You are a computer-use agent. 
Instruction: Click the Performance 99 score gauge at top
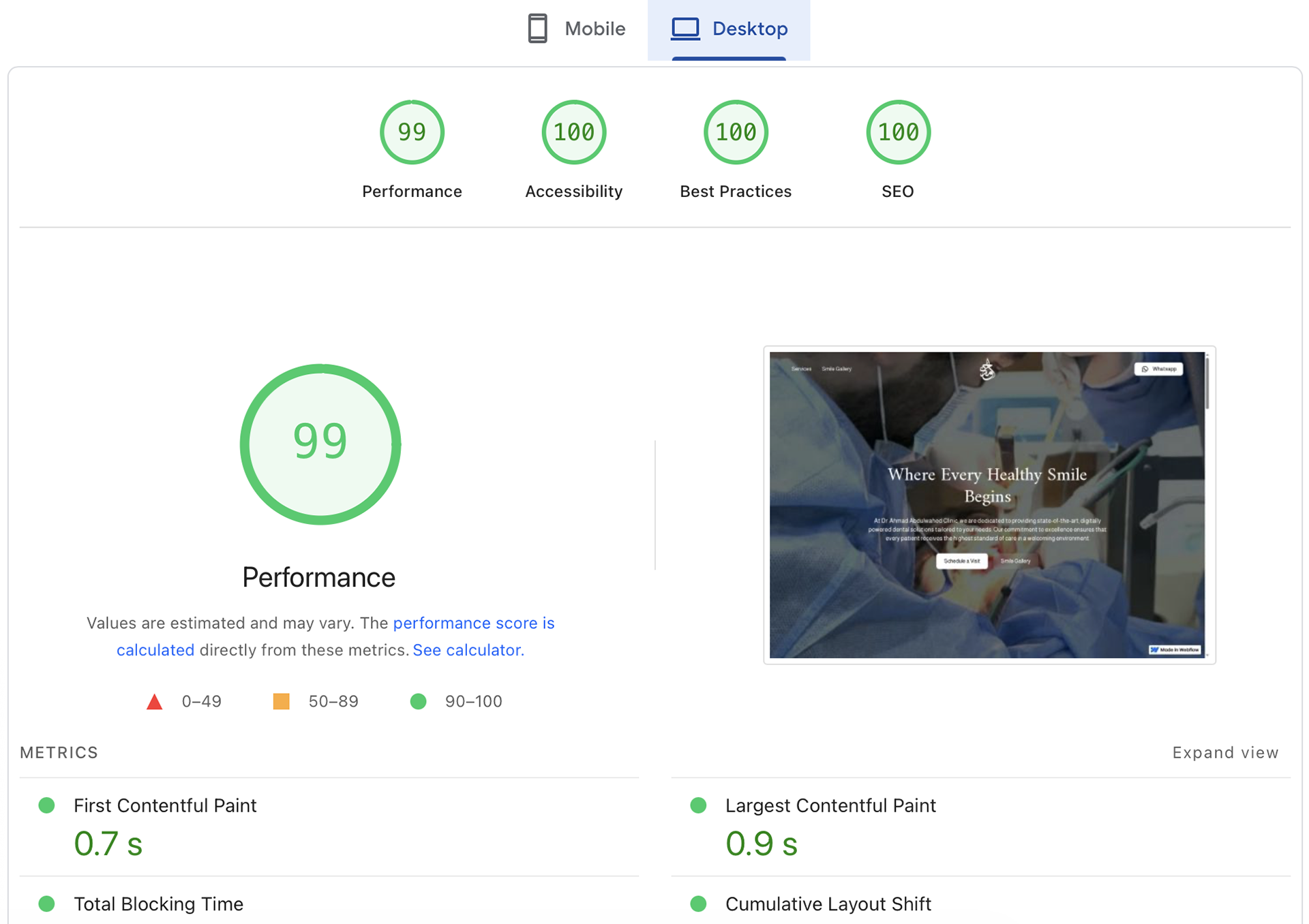(x=412, y=132)
